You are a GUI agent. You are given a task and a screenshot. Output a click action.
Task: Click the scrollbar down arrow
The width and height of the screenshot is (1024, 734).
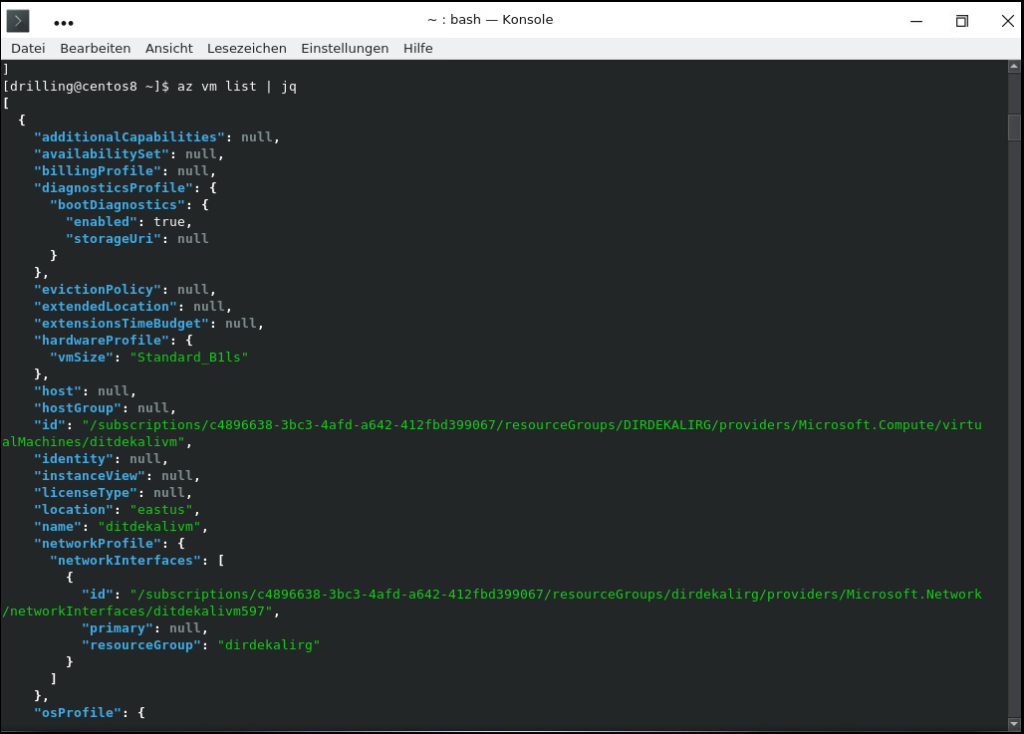[x=1014, y=724]
